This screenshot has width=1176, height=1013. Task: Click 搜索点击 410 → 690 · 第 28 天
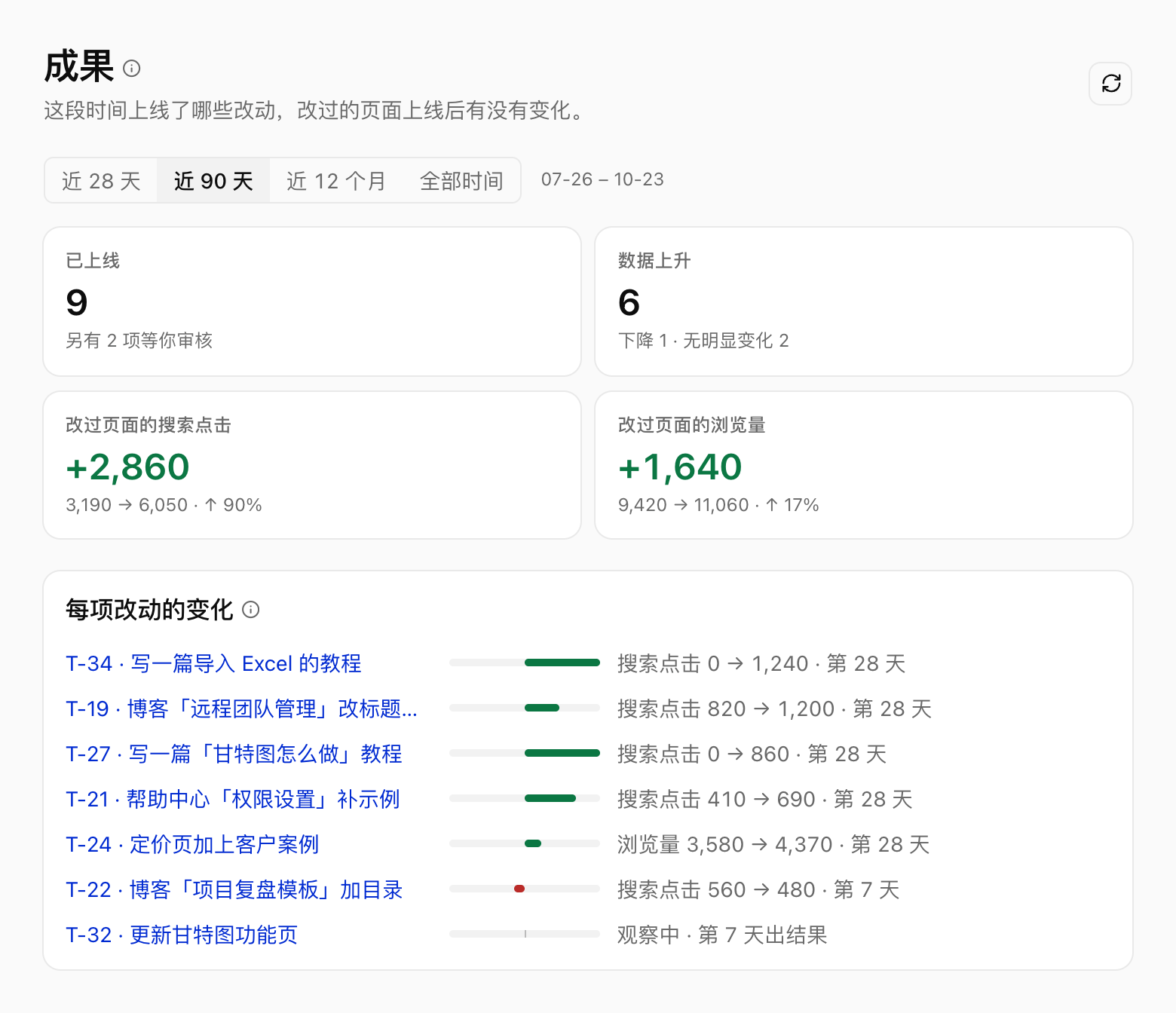[765, 799]
